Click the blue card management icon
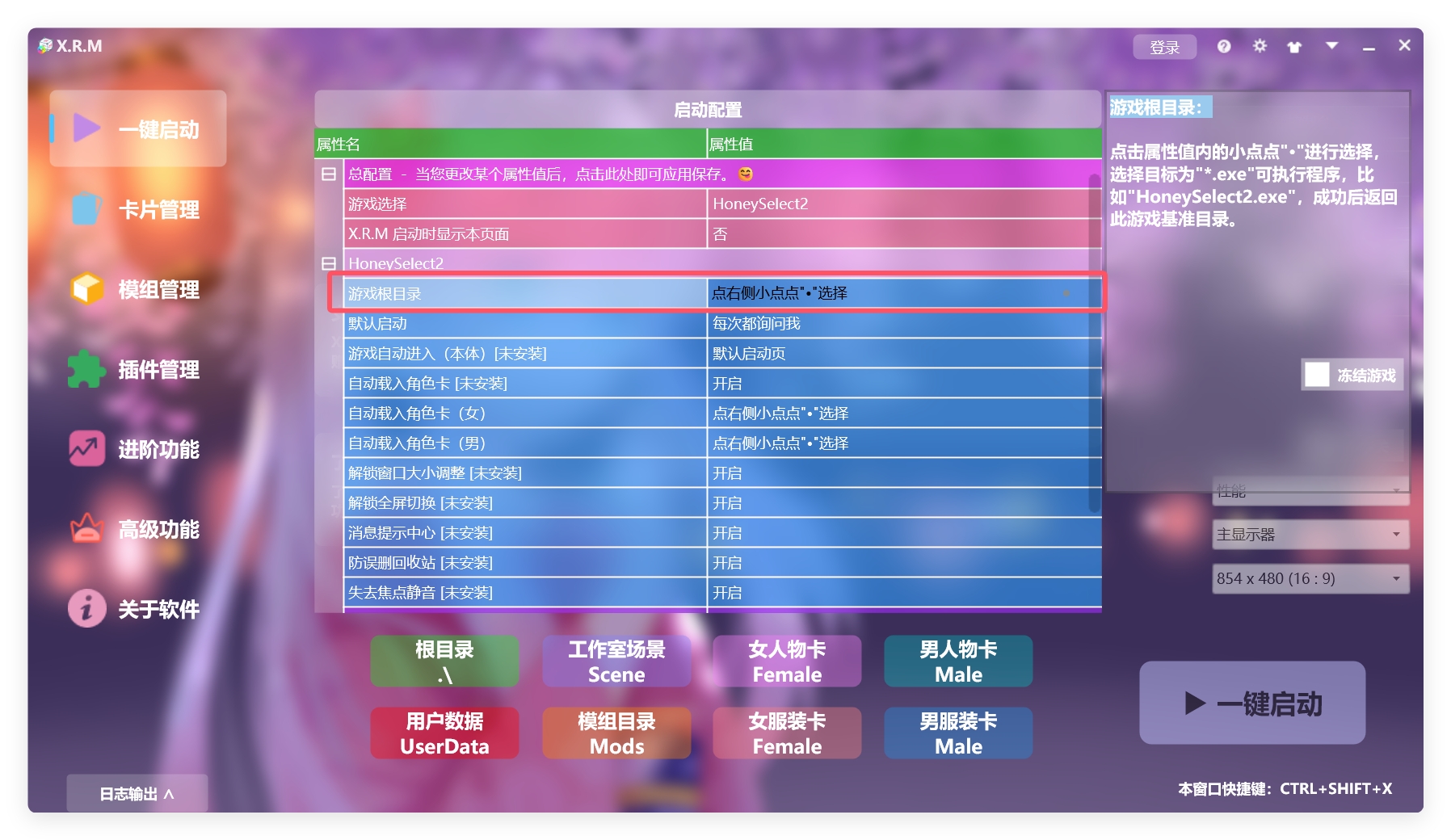Viewport: 1451px width, 840px height. tap(86, 208)
